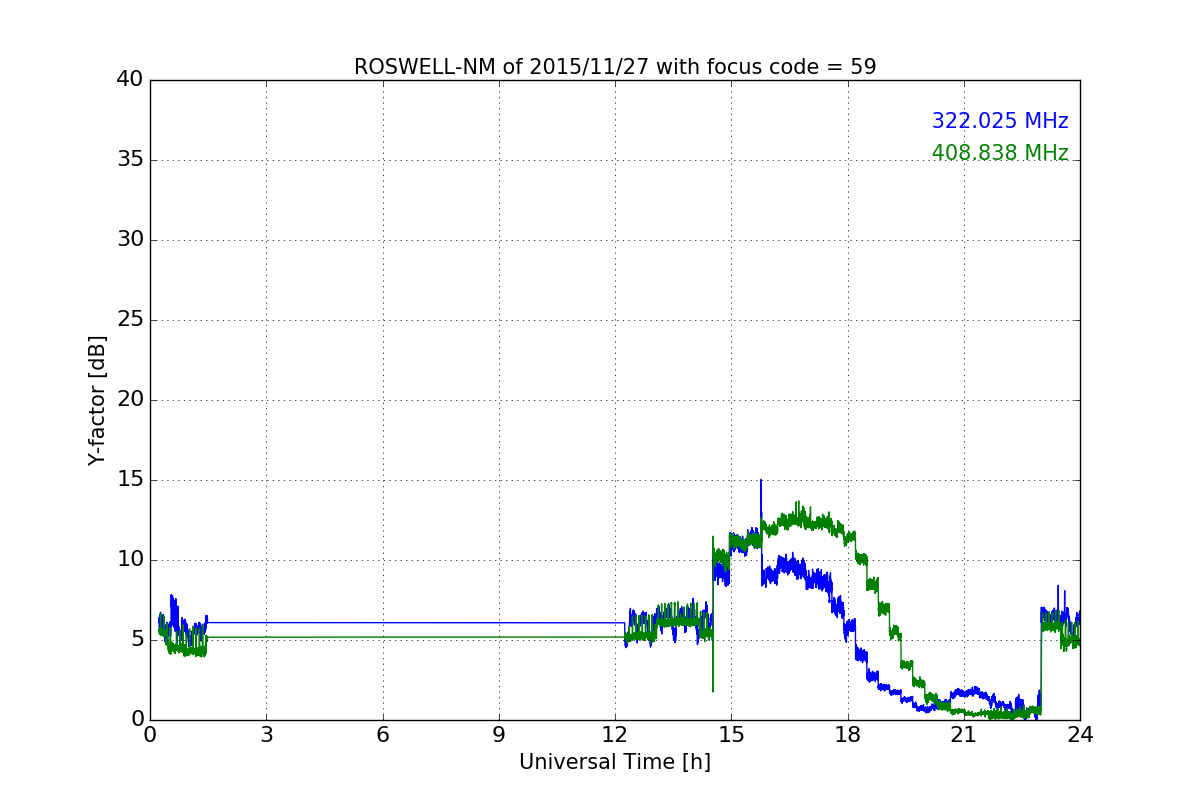
Task: Click the y-axis tick label '25'
Action: 130,320
